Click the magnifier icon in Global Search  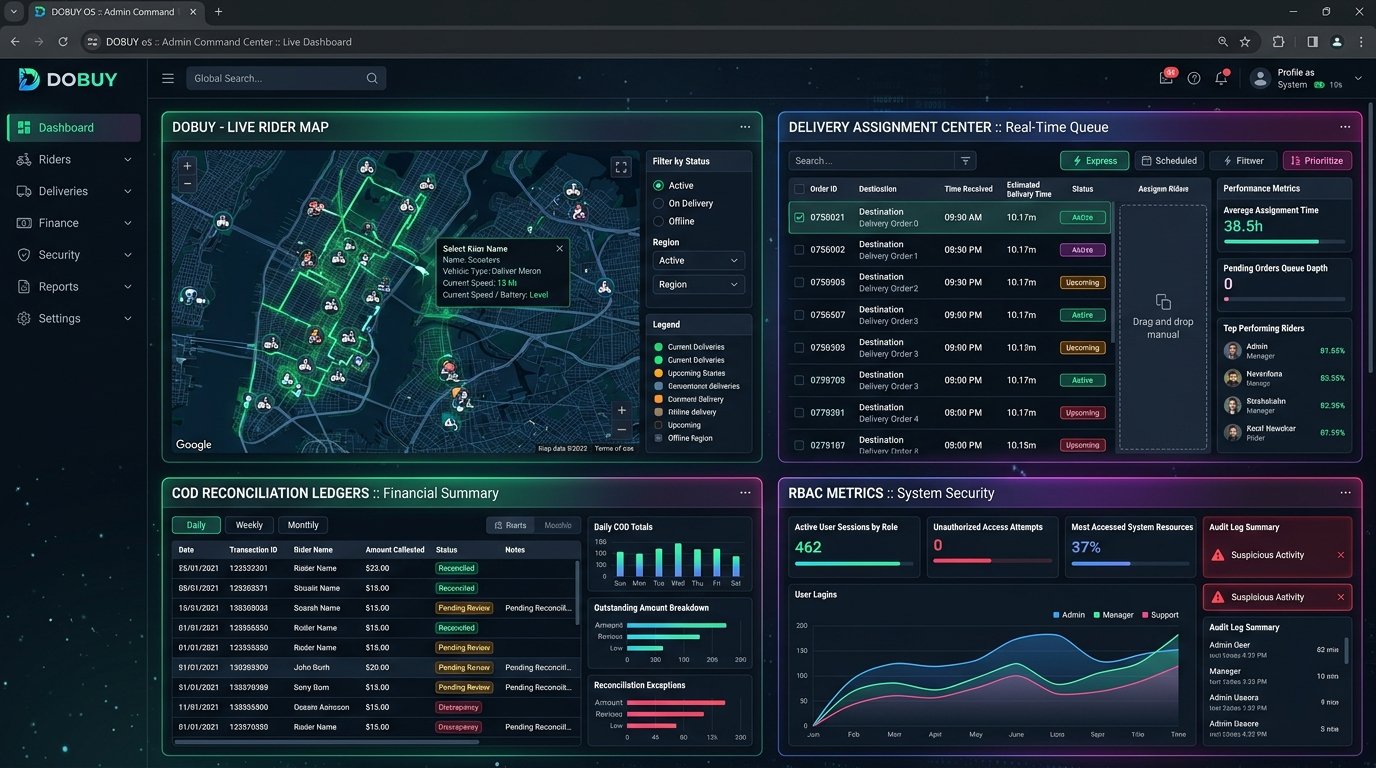click(x=372, y=78)
